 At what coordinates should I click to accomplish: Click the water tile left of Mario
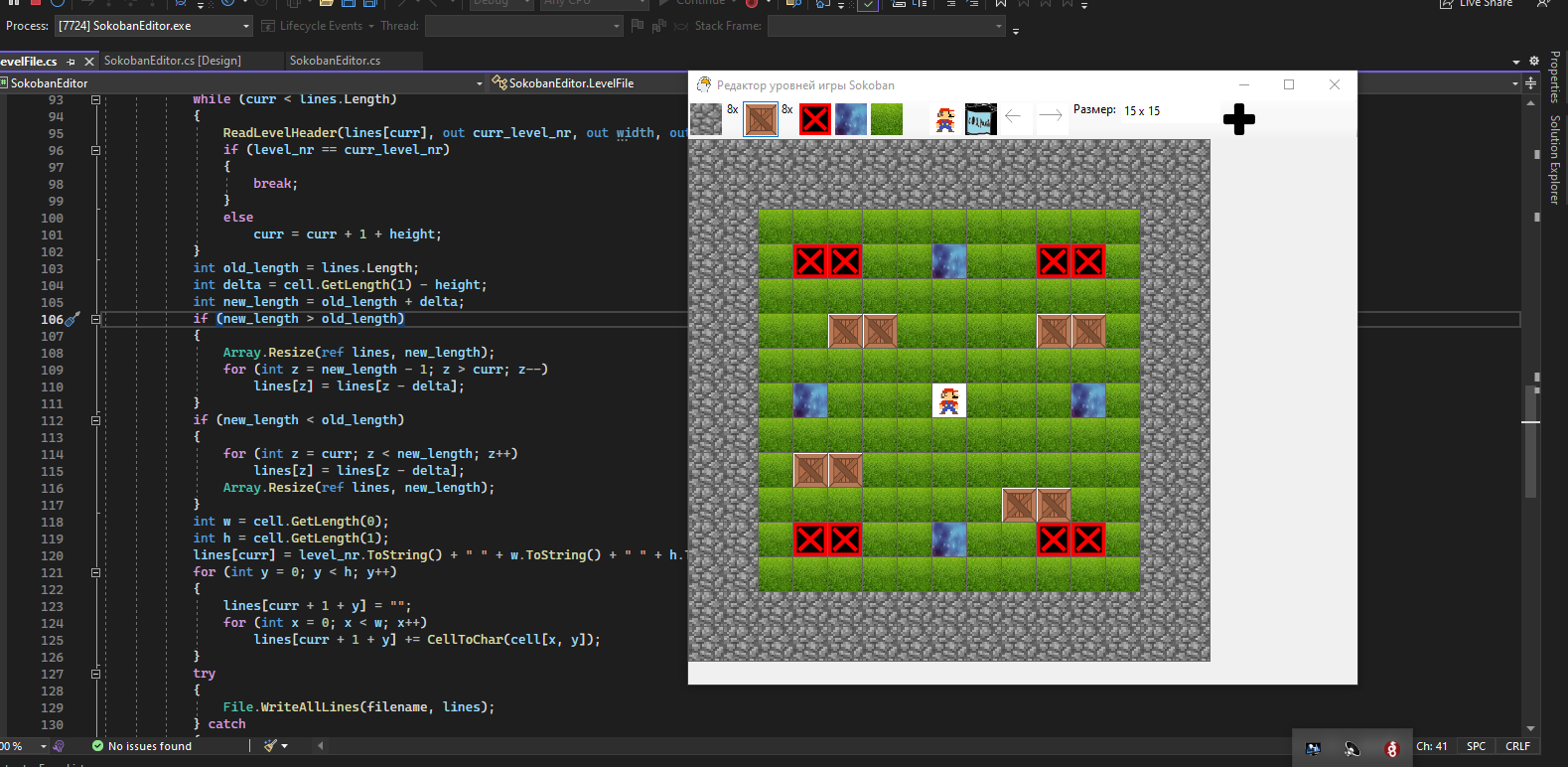click(x=810, y=400)
